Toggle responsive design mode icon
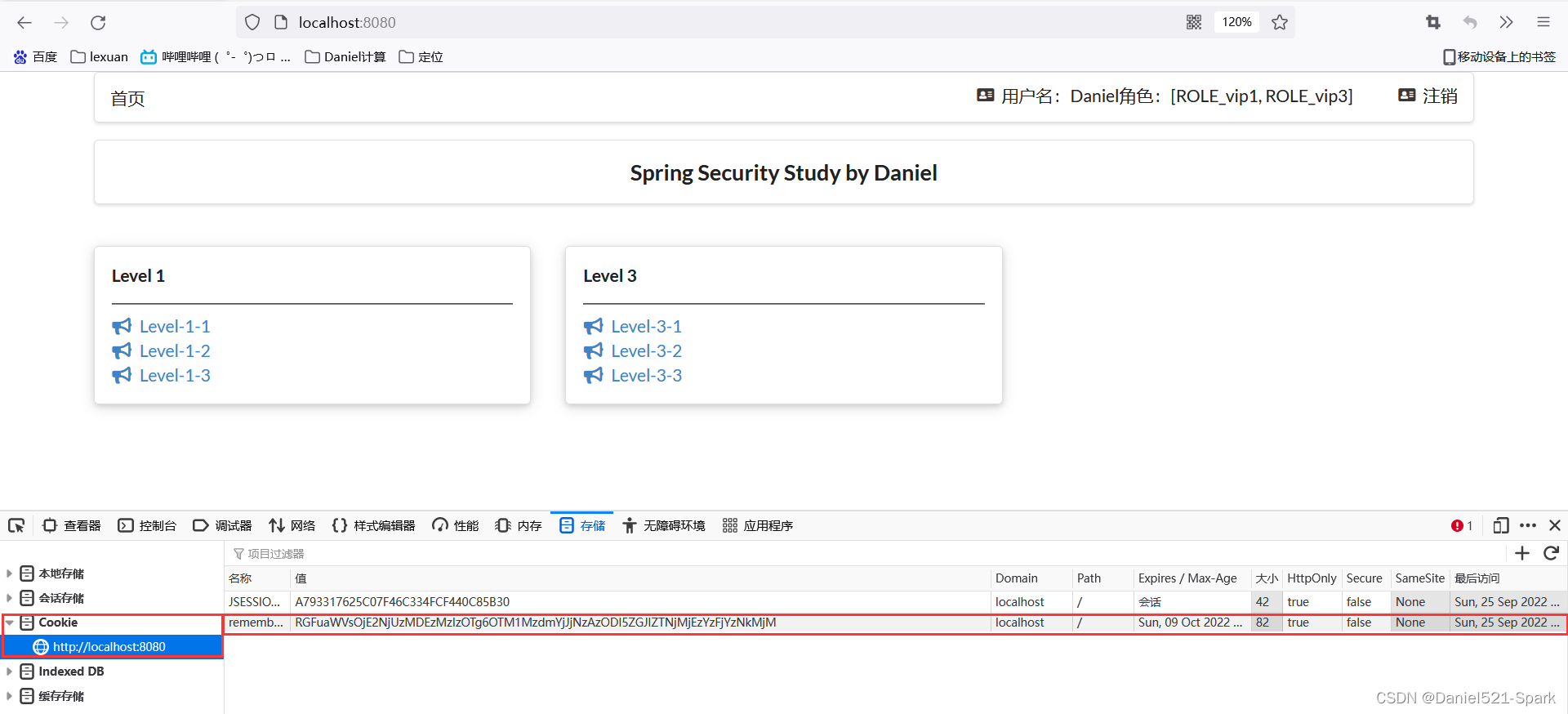Screen dimensions: 1568x714 point(1501,525)
